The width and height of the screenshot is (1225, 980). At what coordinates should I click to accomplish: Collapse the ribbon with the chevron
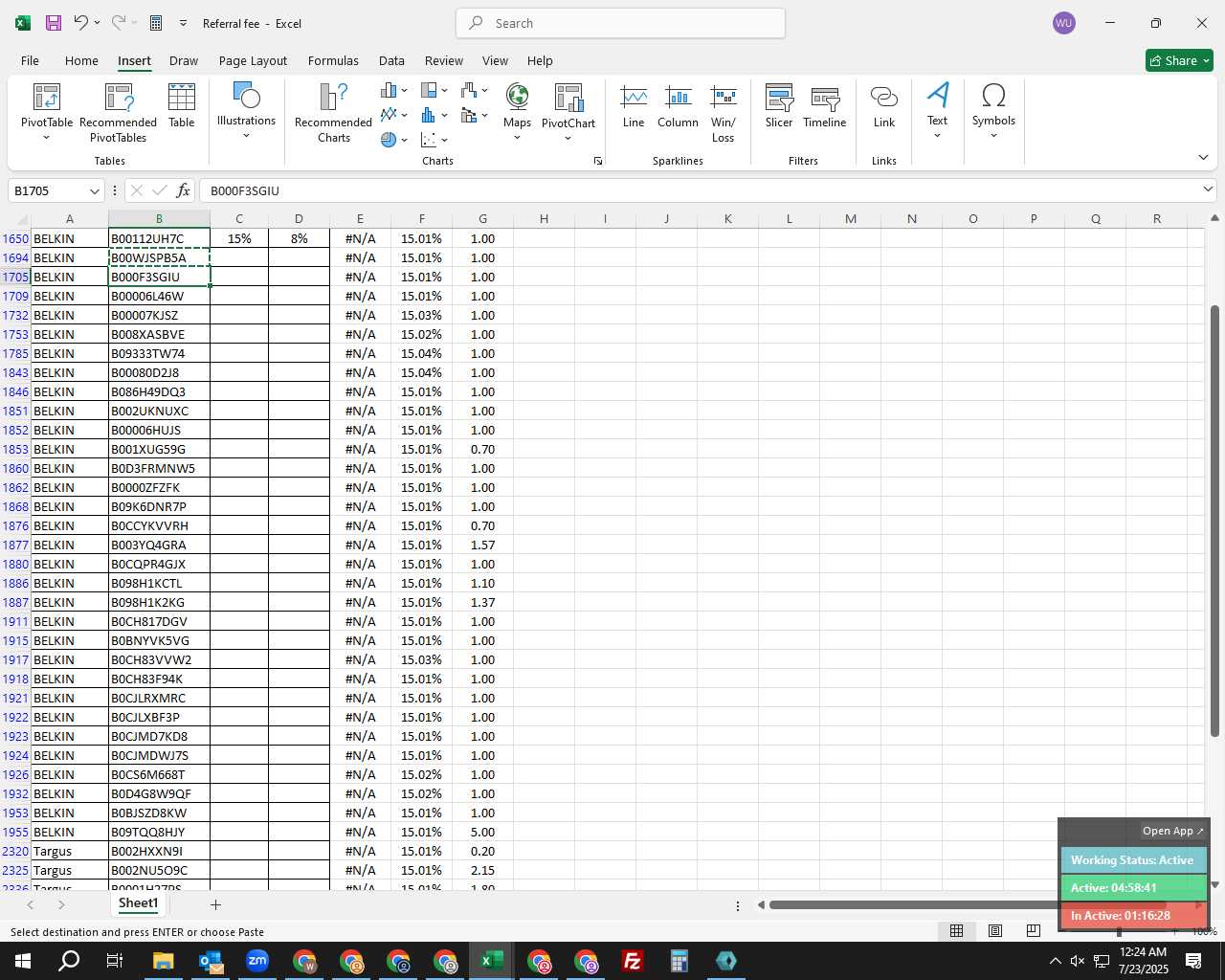pyautogui.click(x=1203, y=157)
